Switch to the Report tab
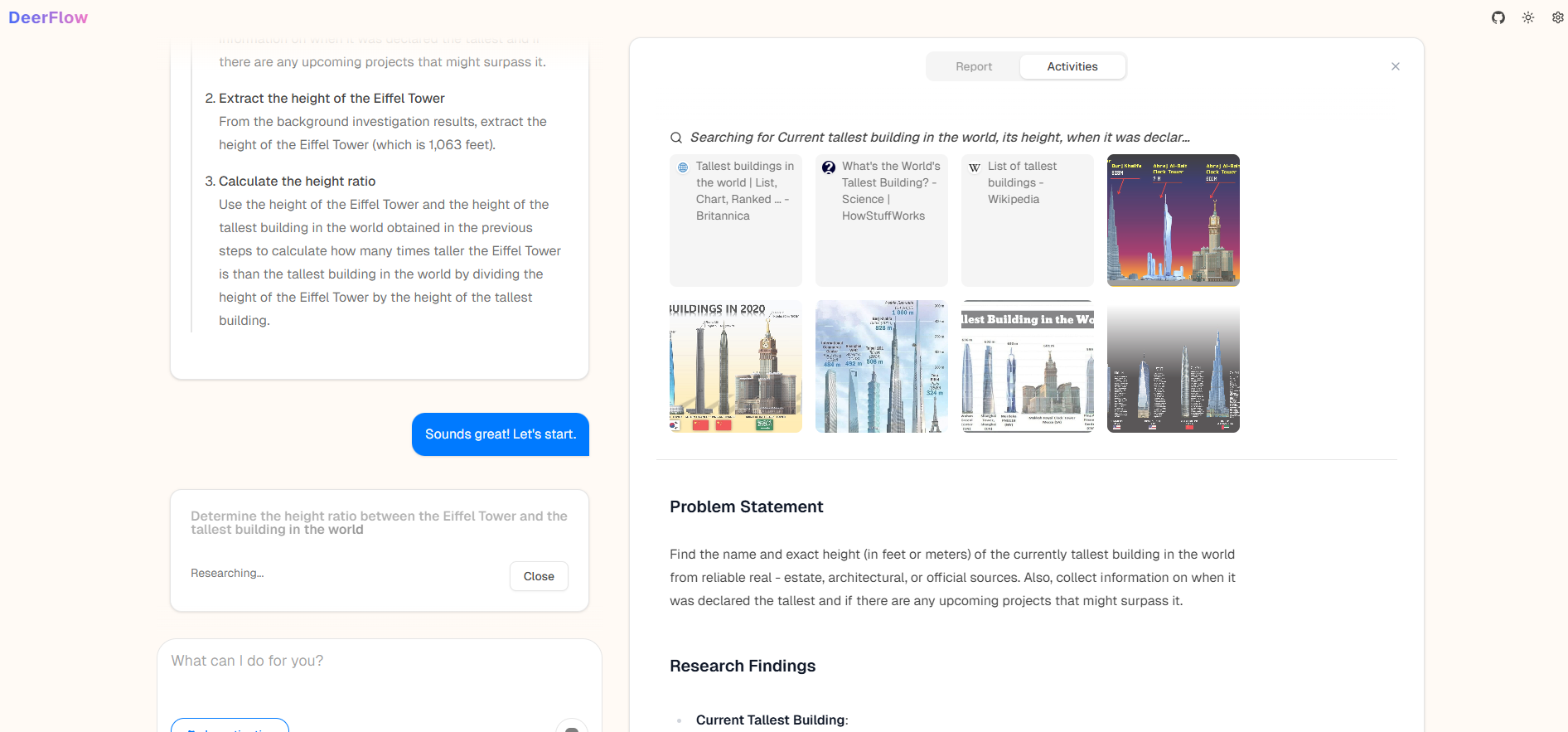 (x=974, y=66)
